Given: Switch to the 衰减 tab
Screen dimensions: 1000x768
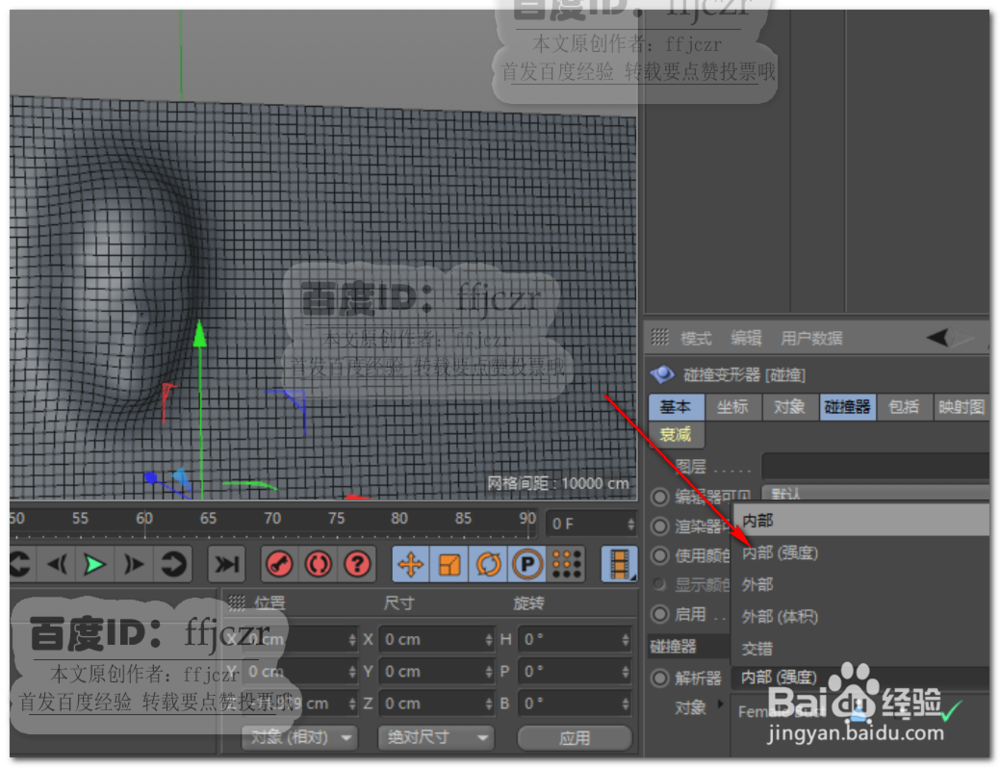Looking at the screenshot, I should click(x=676, y=434).
